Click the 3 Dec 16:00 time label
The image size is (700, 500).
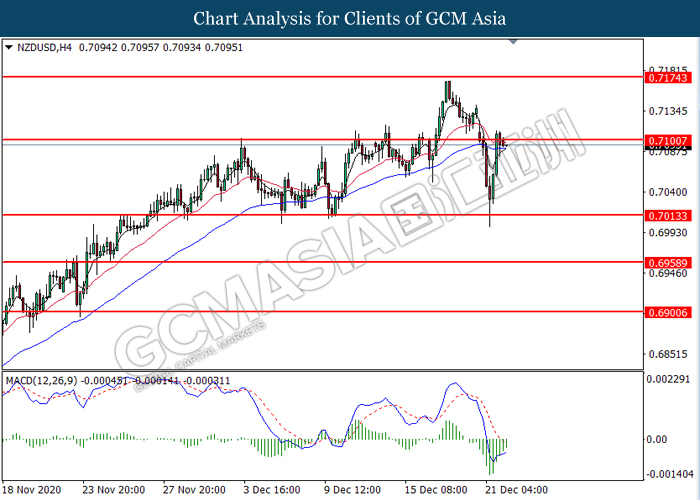[x=272, y=490]
